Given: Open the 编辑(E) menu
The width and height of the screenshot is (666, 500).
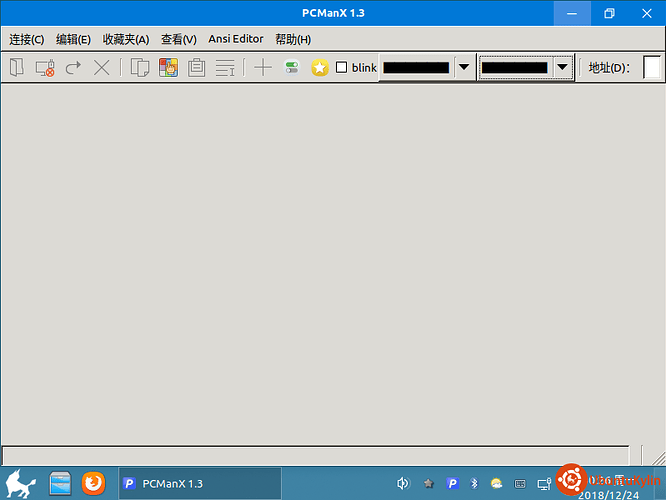Looking at the screenshot, I should [73, 40].
